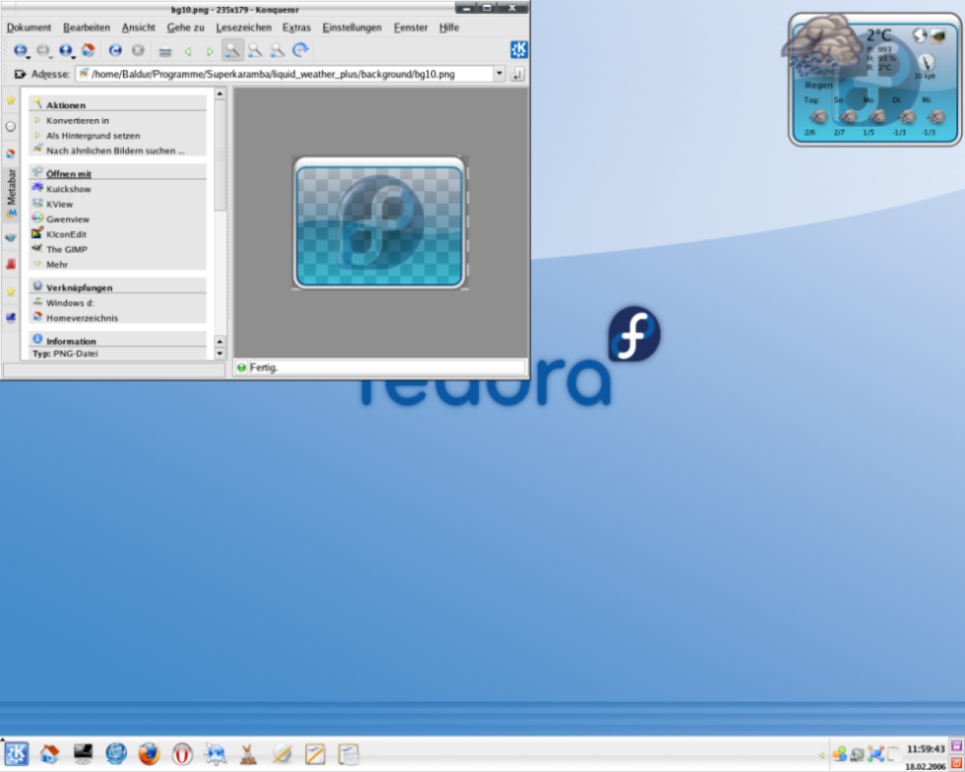Image resolution: width=965 pixels, height=772 pixels.
Task: Select the Metabar sidebar tab
Action: click(x=11, y=194)
